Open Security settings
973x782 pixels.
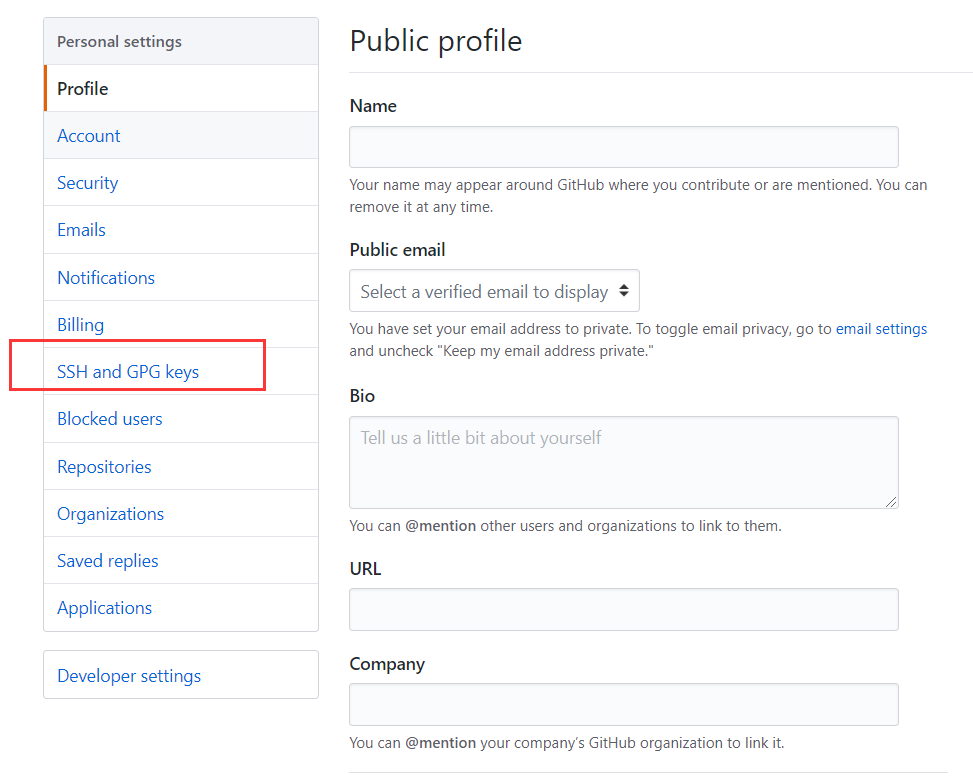point(181,183)
